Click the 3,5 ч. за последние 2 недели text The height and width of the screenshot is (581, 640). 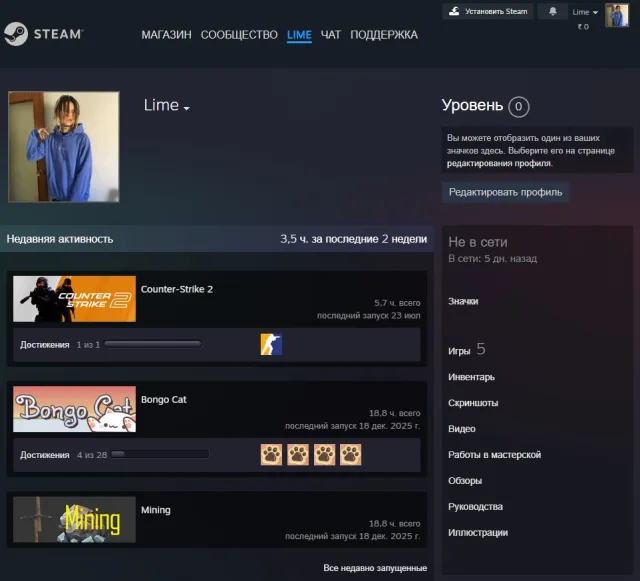click(353, 239)
